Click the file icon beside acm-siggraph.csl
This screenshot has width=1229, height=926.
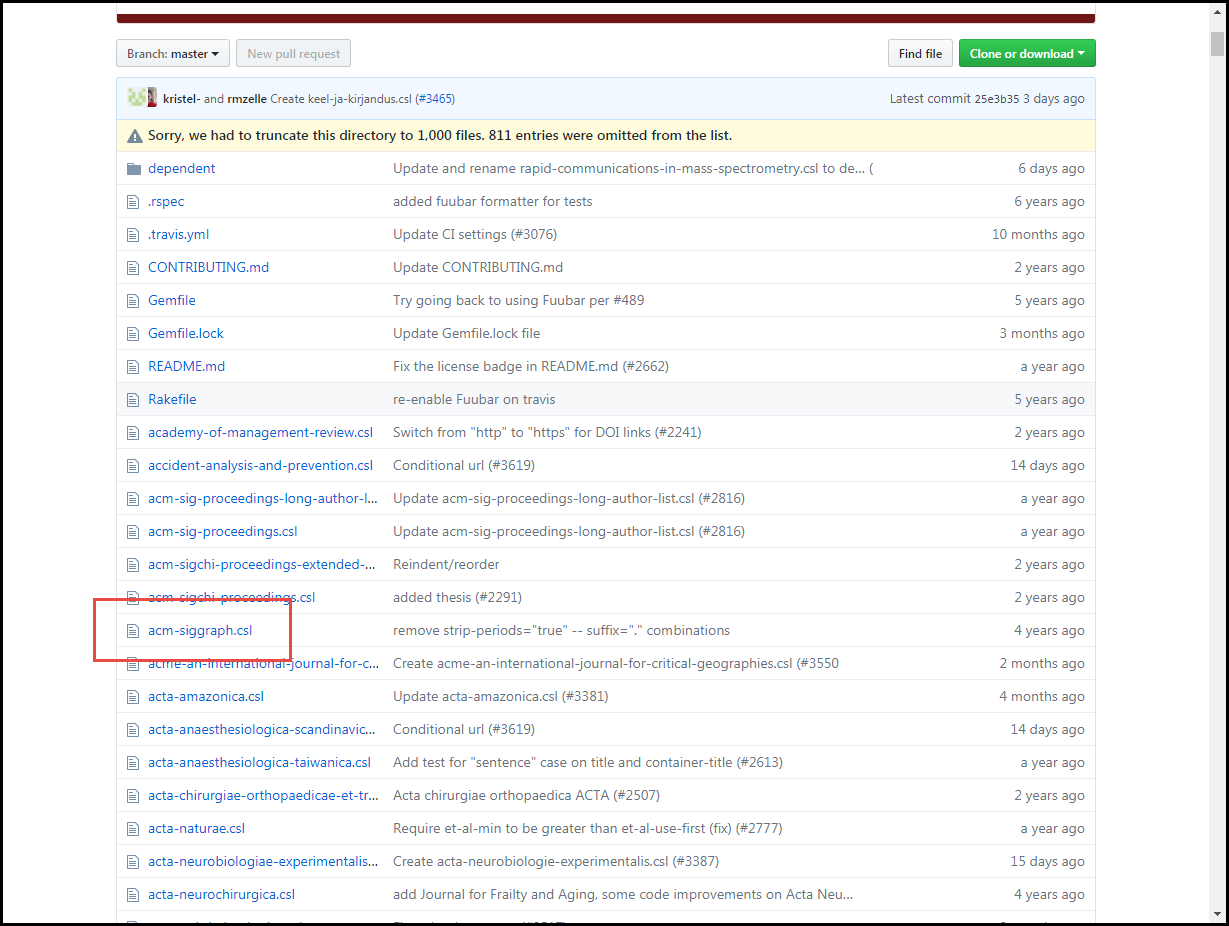coord(133,630)
